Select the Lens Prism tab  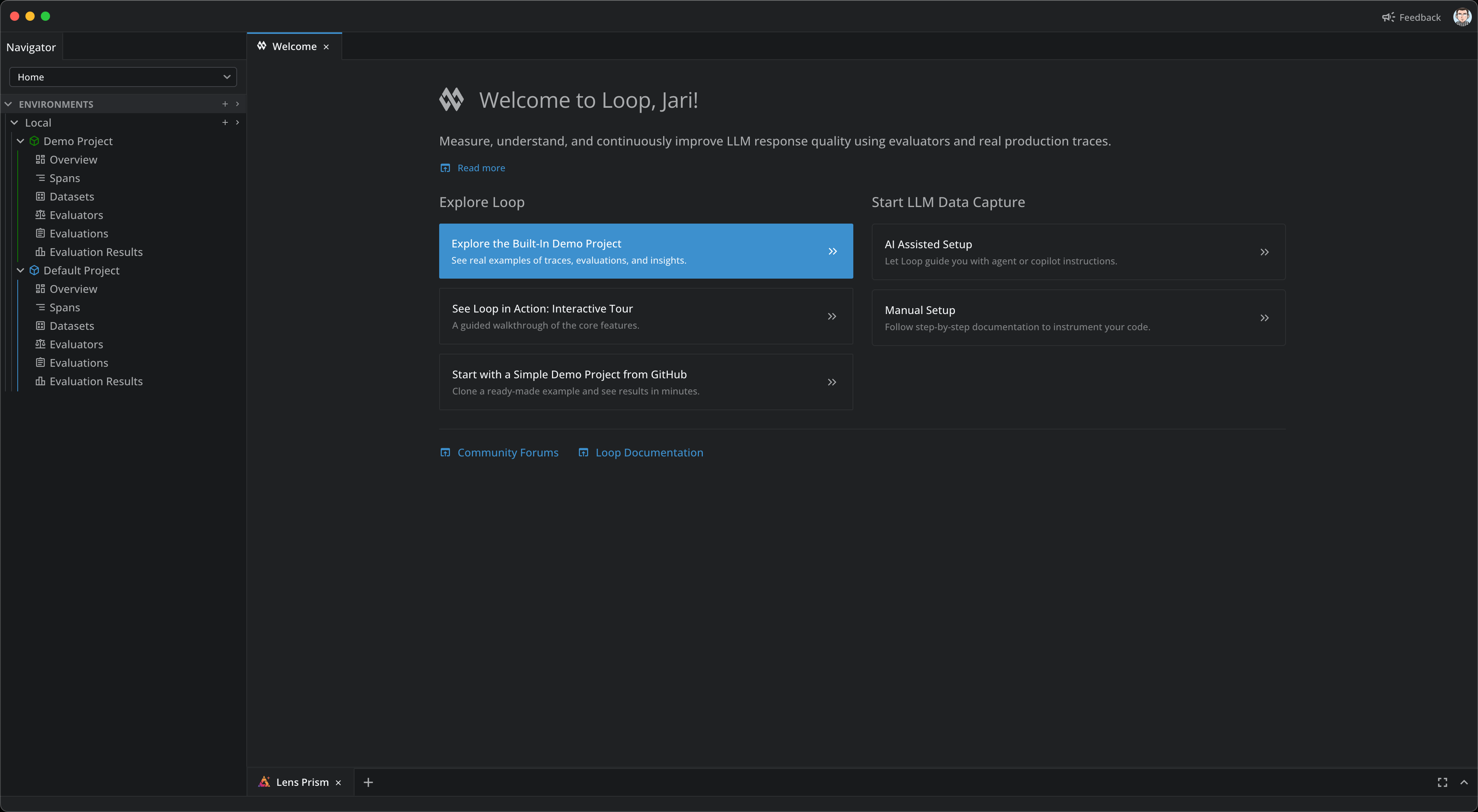pos(302,782)
